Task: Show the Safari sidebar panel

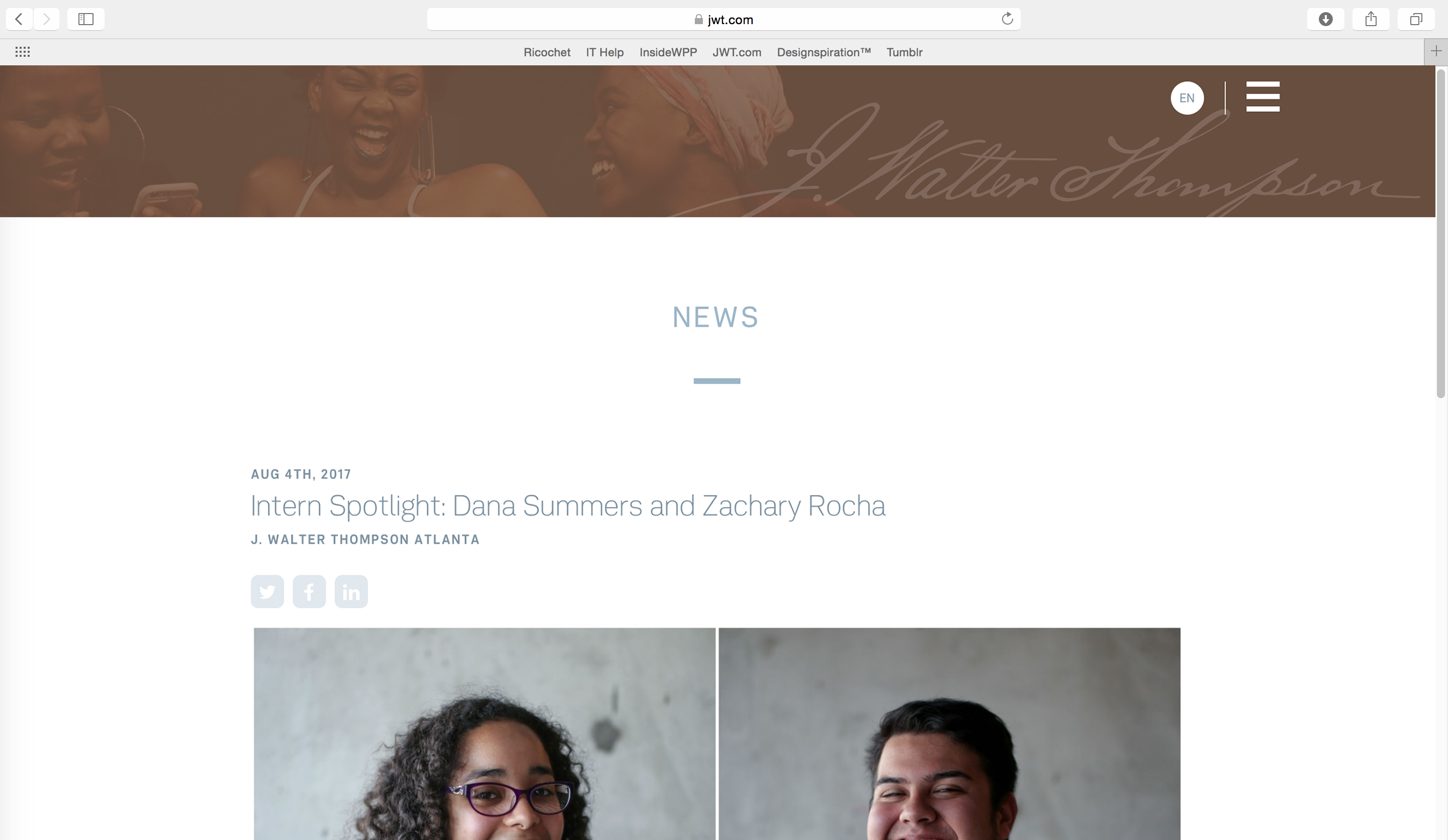Action: (x=85, y=19)
